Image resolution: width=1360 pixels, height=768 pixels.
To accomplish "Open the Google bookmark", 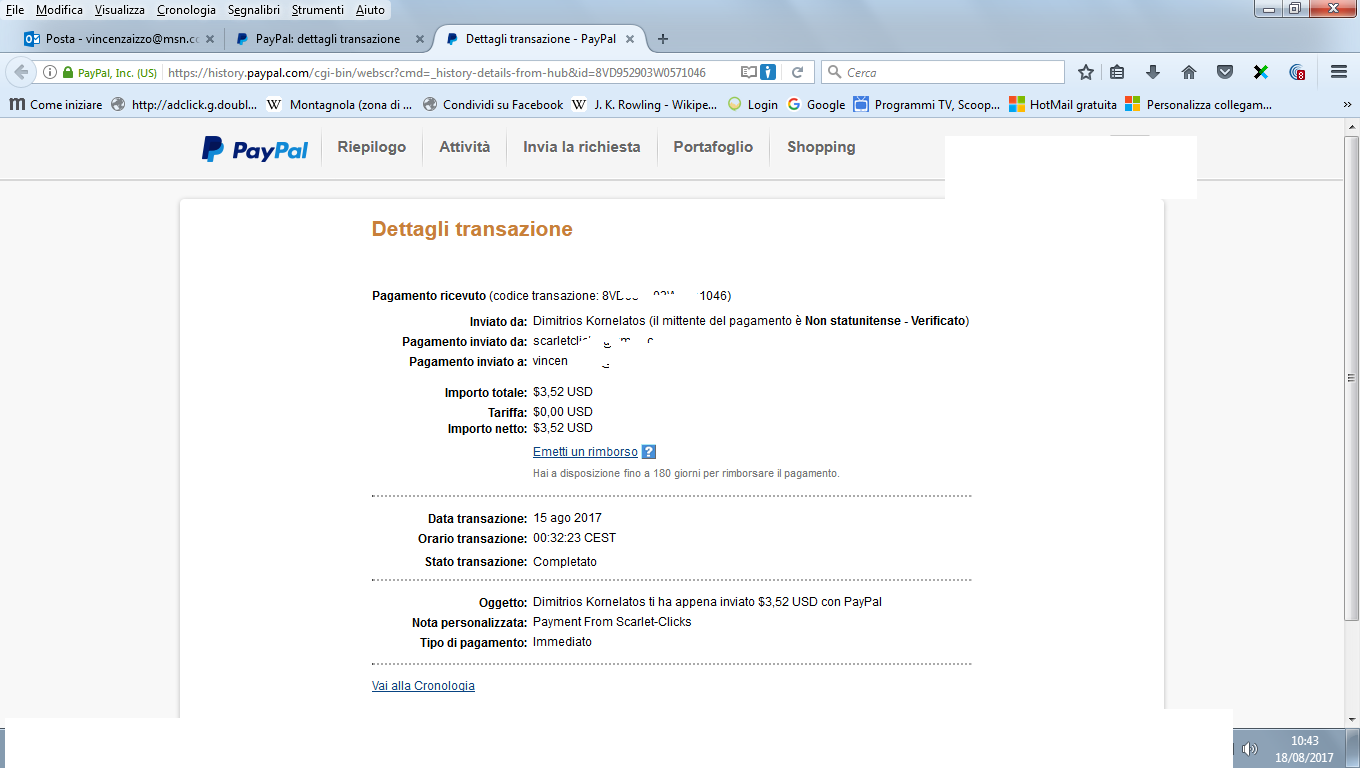I will 816,104.
